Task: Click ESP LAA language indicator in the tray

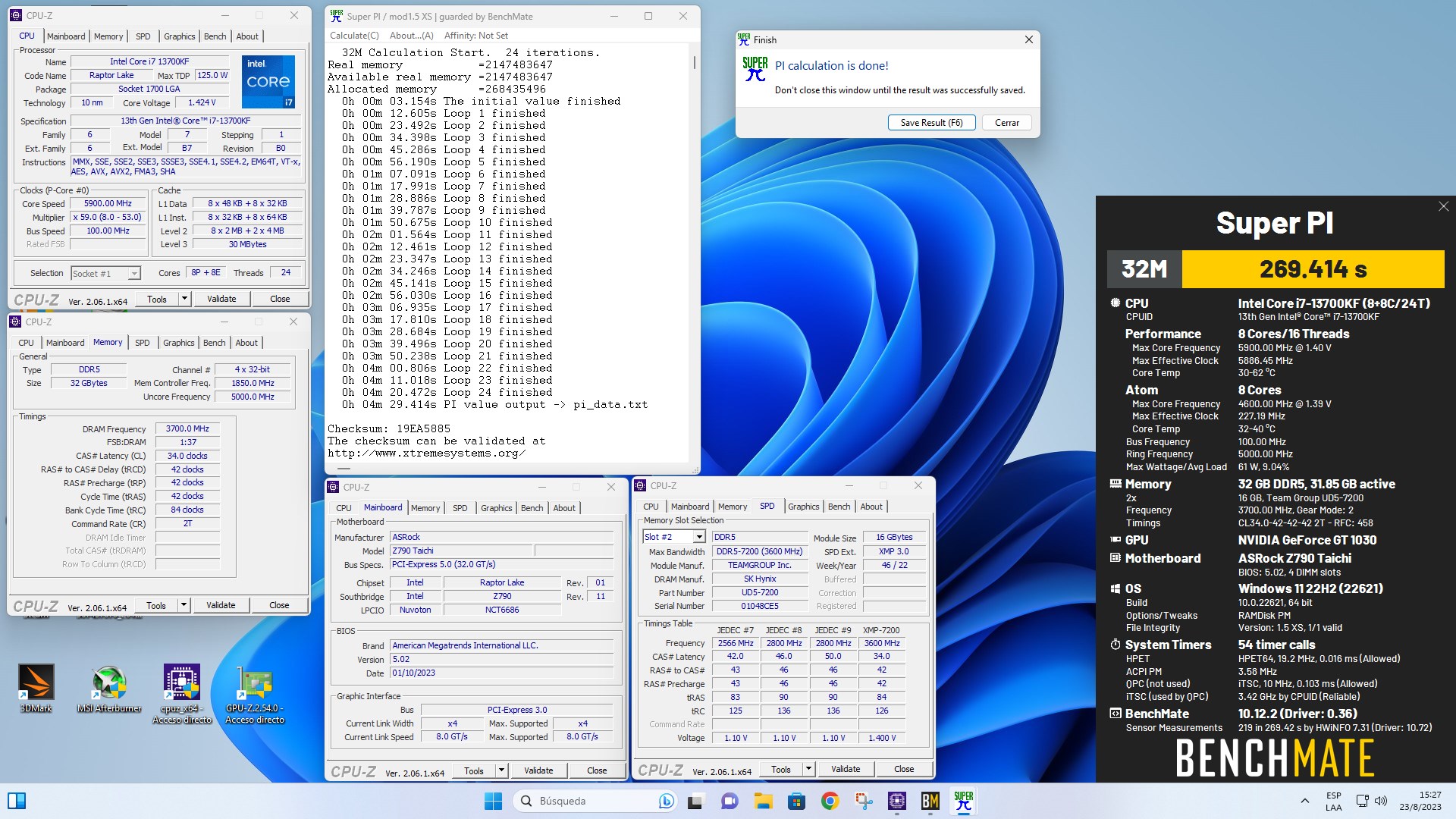Action: point(1334,801)
